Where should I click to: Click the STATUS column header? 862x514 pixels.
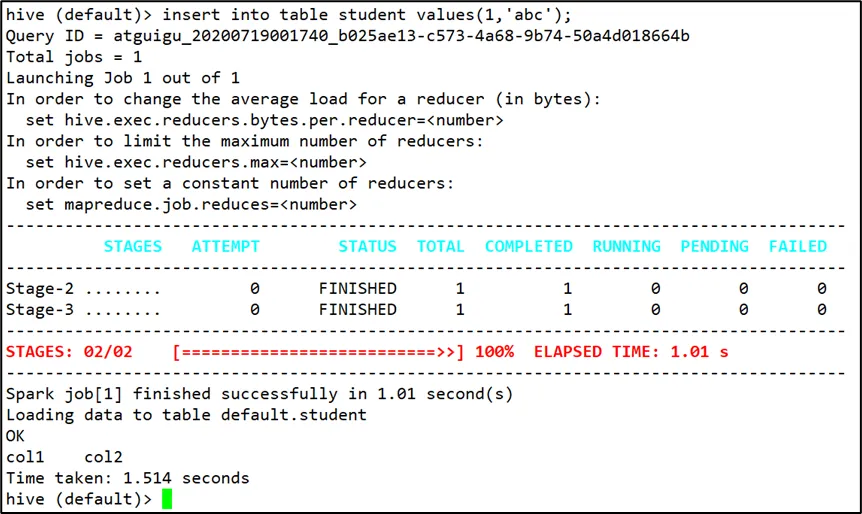(367, 246)
